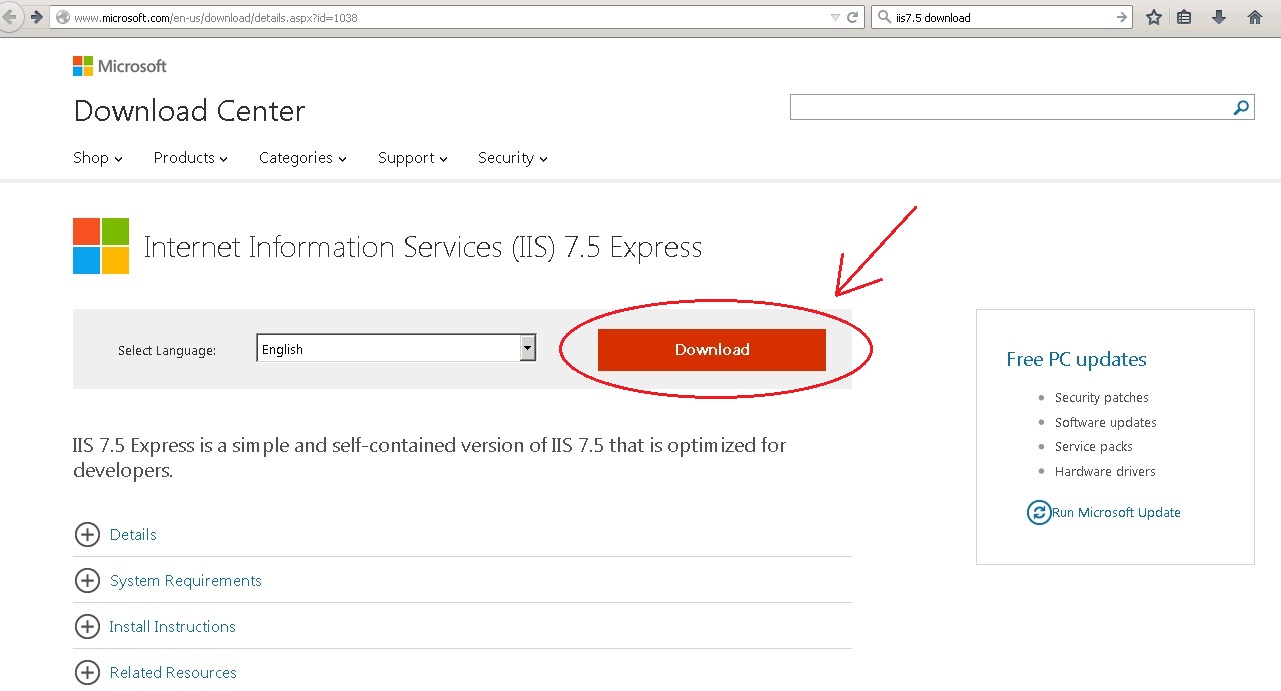Click the red Download button

pyautogui.click(x=712, y=350)
